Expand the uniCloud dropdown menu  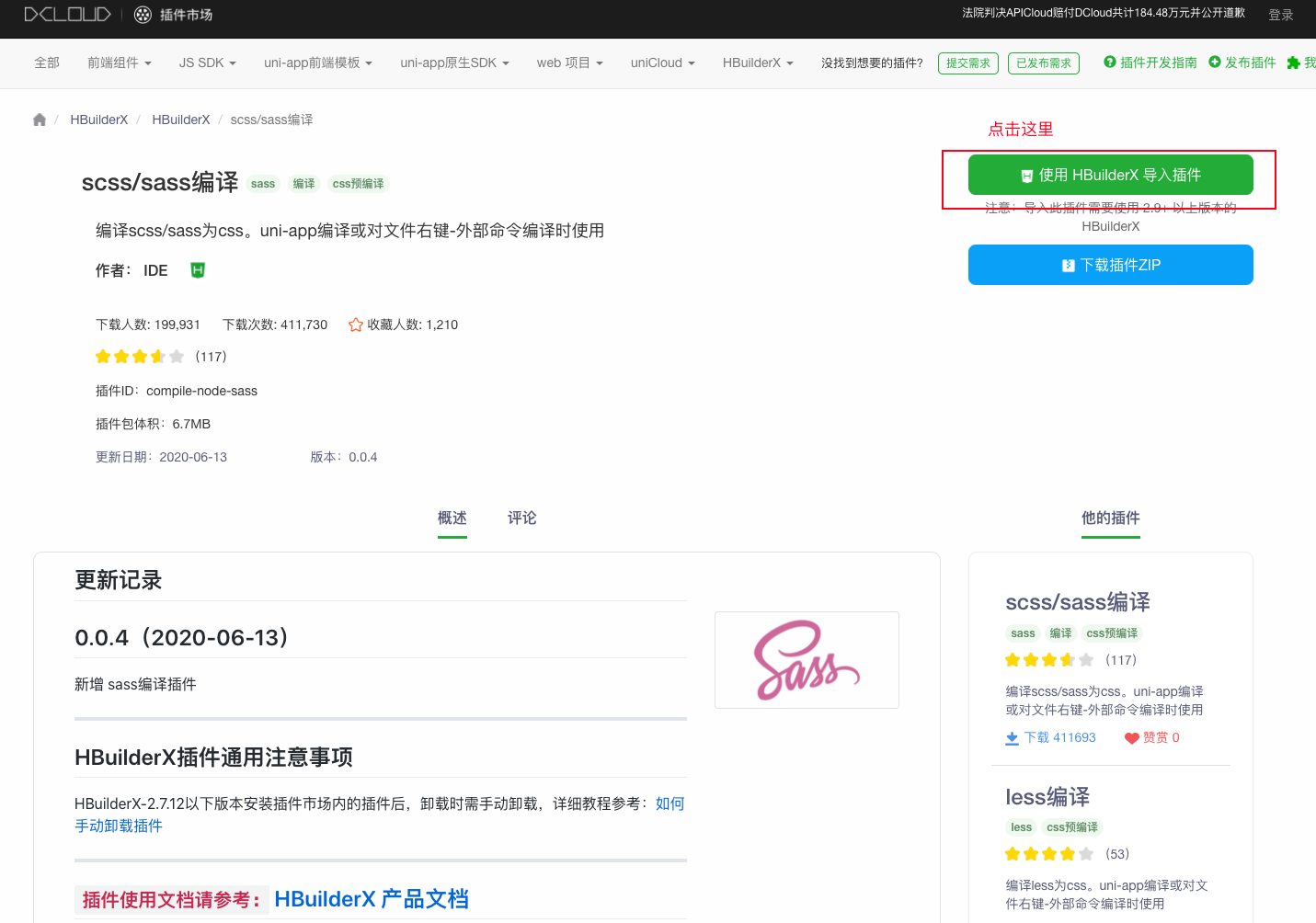point(662,63)
